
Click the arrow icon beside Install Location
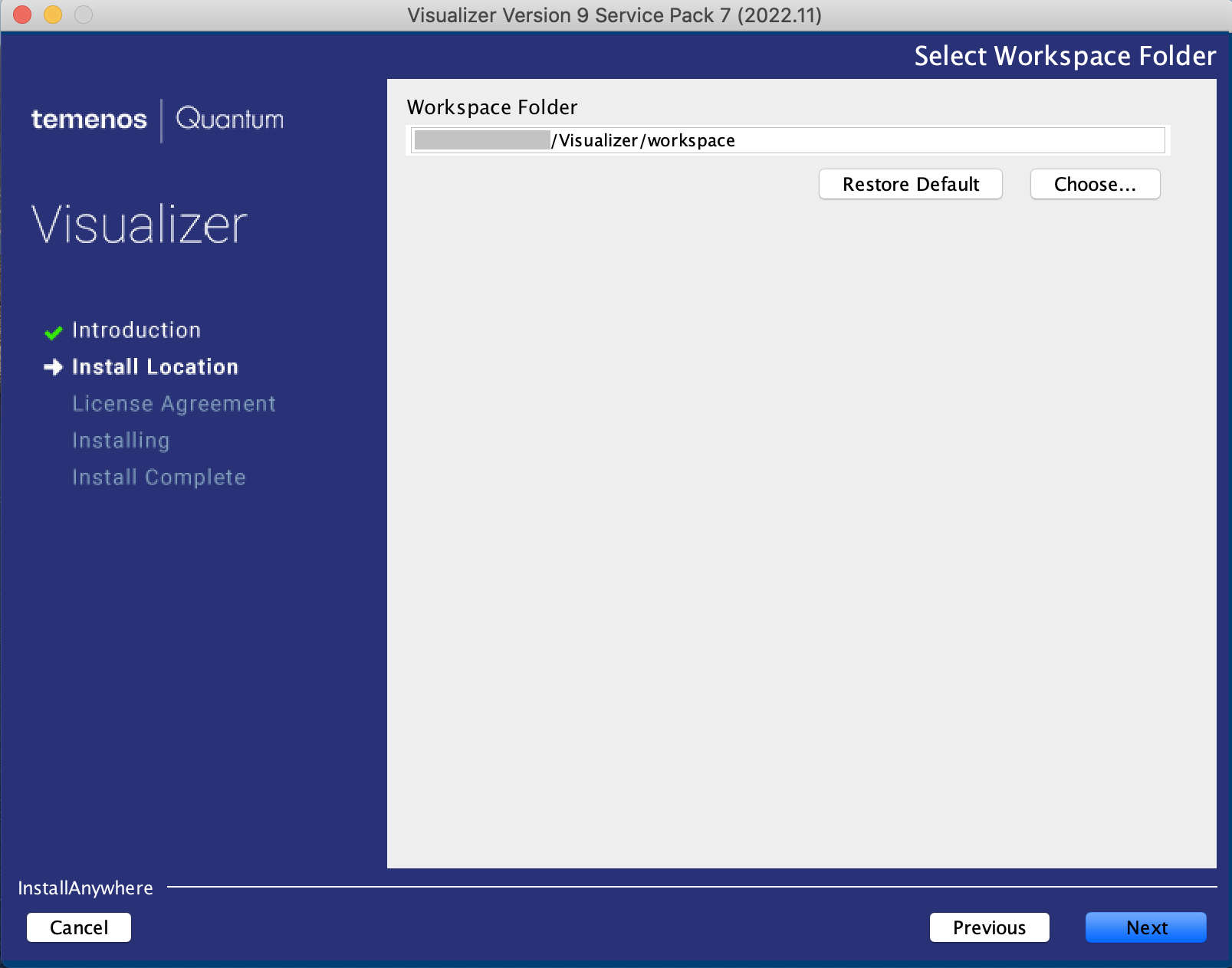(x=53, y=368)
